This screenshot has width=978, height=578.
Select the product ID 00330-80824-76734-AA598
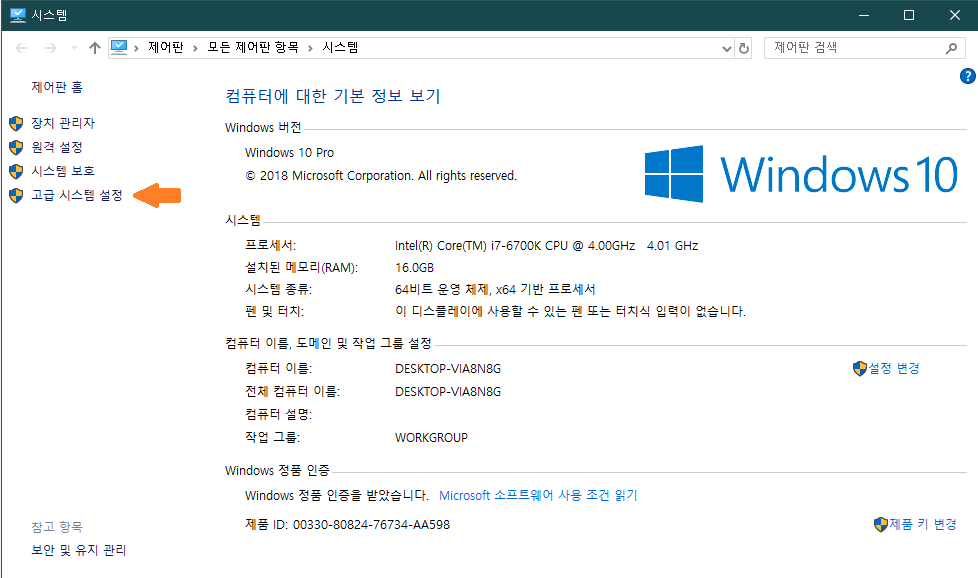tap(371, 524)
